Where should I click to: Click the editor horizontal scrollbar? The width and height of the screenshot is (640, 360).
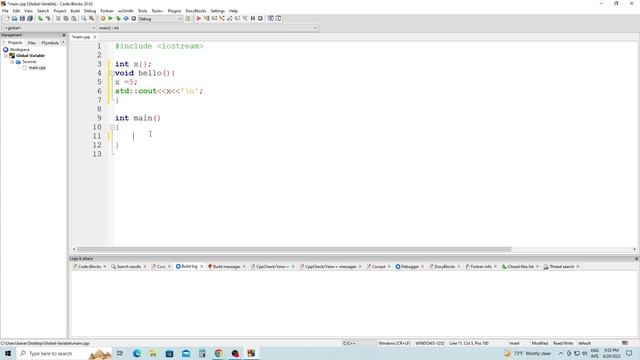[x=294, y=249]
